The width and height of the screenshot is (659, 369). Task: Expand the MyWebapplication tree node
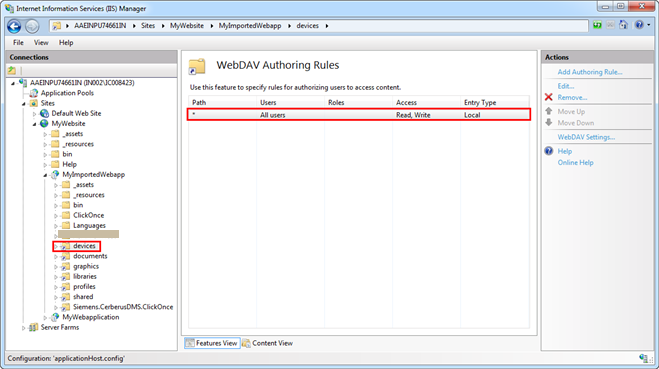click(x=45, y=318)
